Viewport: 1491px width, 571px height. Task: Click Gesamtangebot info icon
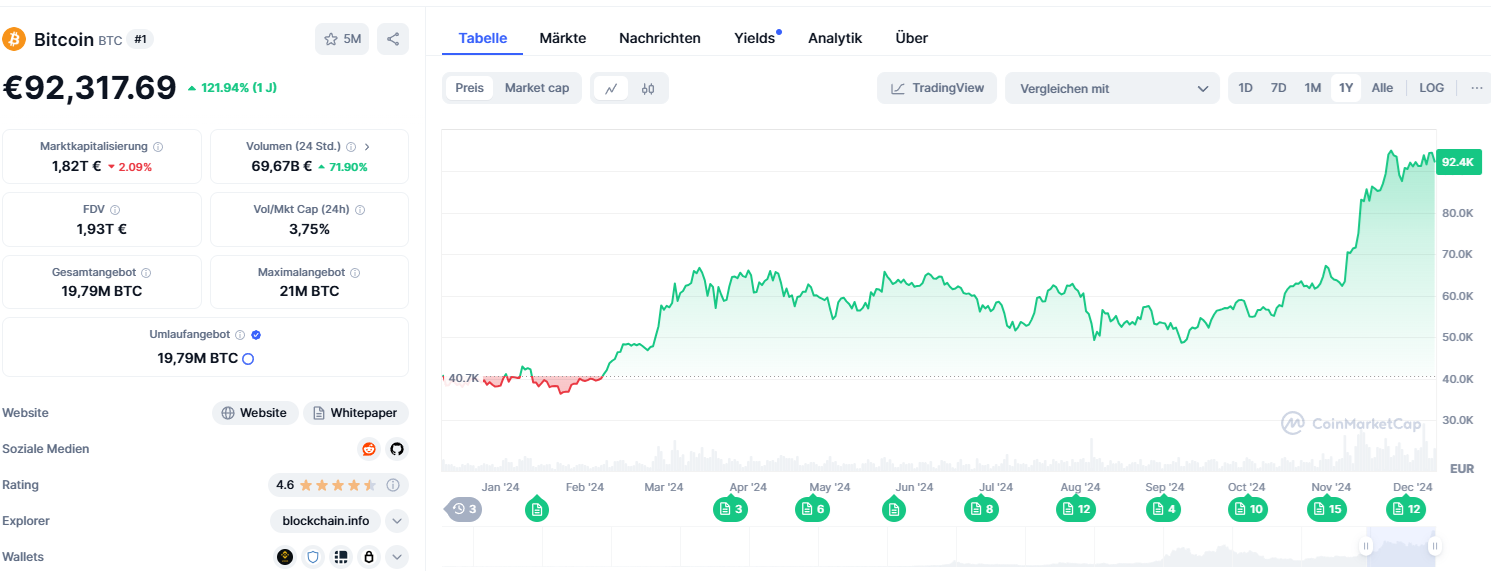146,273
